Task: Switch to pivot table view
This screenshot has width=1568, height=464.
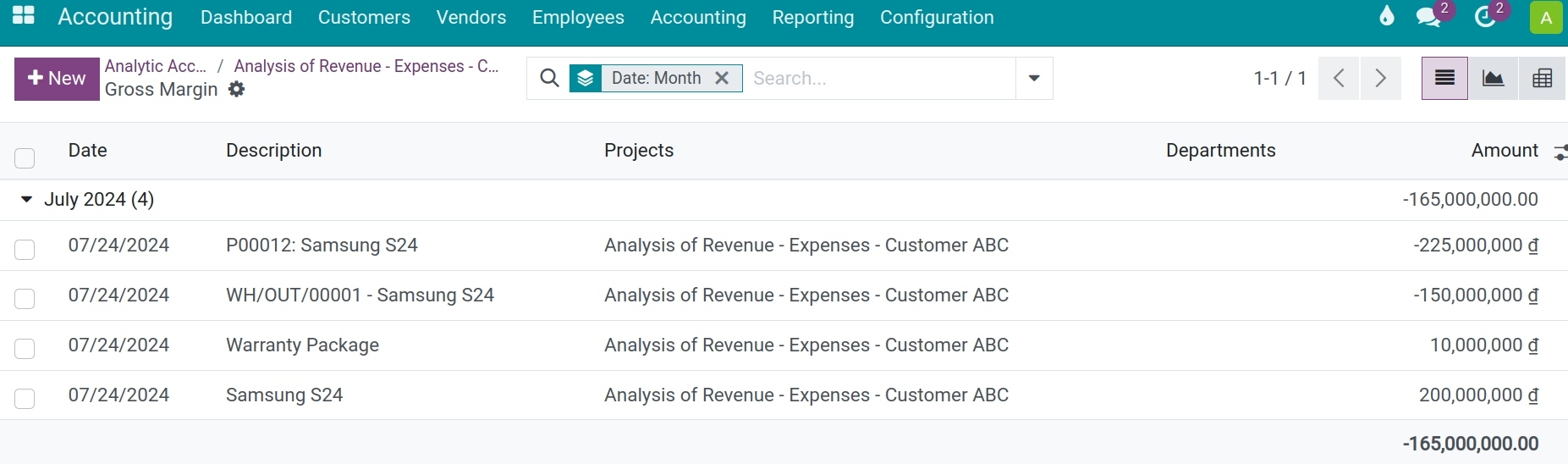Action: [x=1543, y=79]
